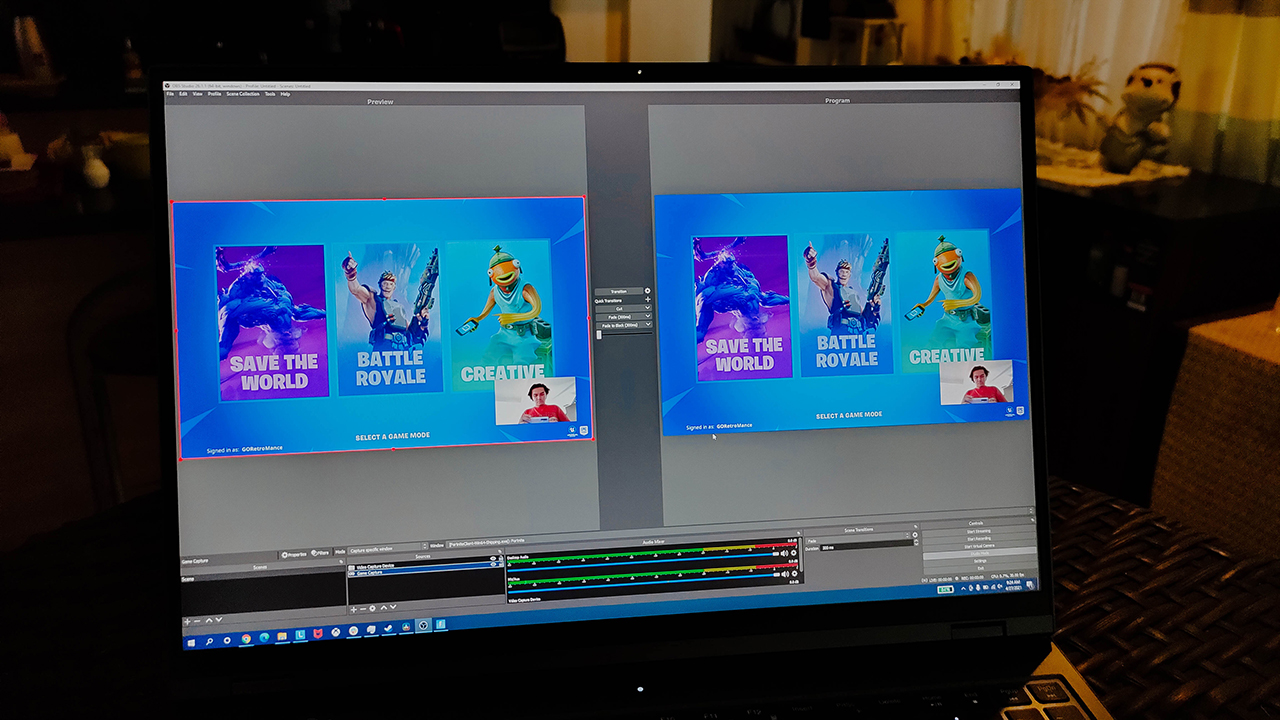Mute the Desktop Audio speaker icon

(x=784, y=553)
